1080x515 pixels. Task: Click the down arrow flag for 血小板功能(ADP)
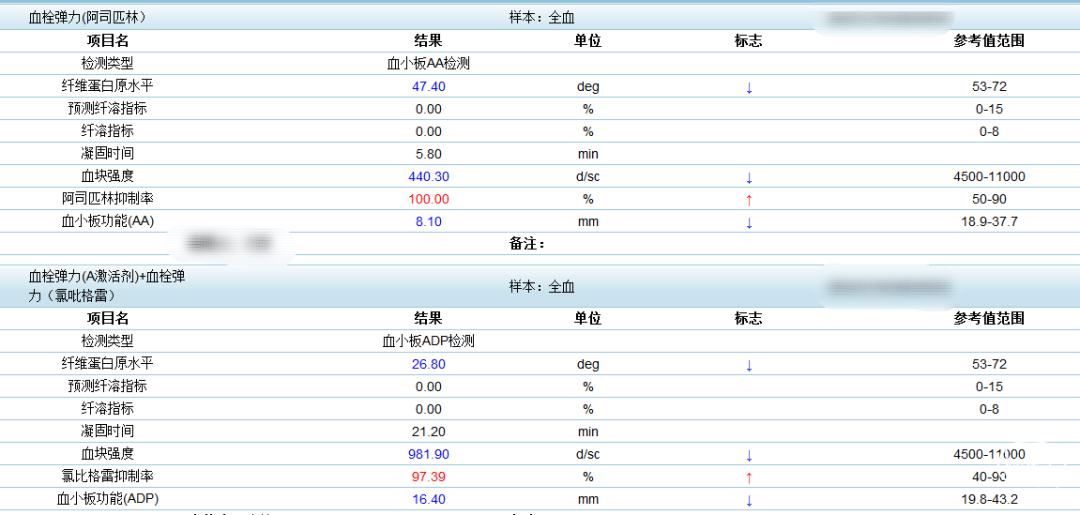tap(749, 500)
